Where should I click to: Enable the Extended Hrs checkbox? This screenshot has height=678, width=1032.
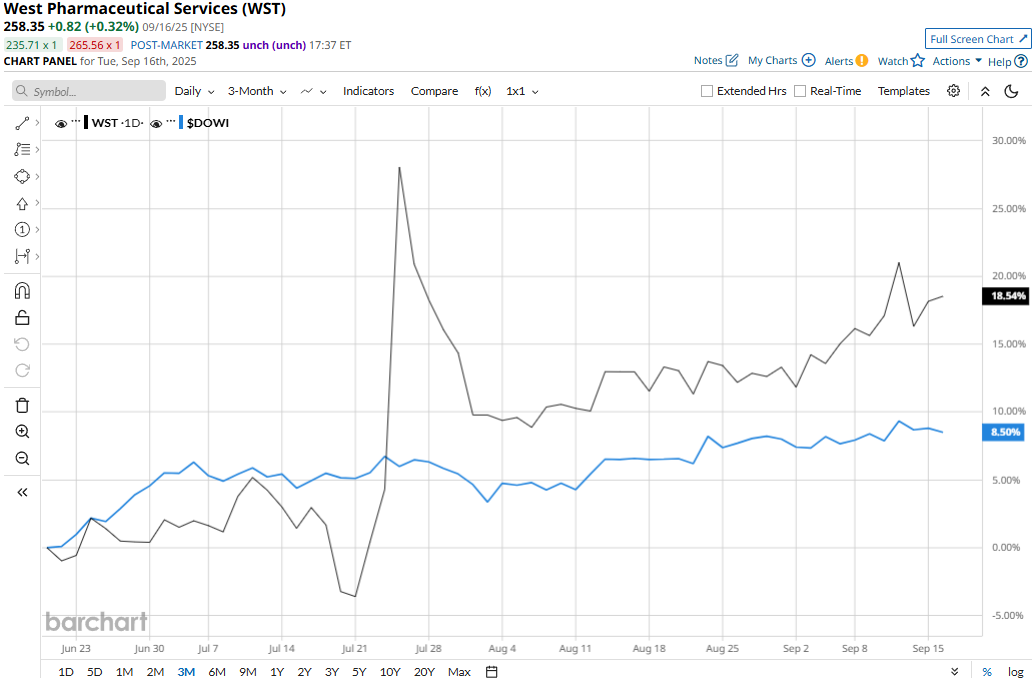pyautogui.click(x=707, y=91)
